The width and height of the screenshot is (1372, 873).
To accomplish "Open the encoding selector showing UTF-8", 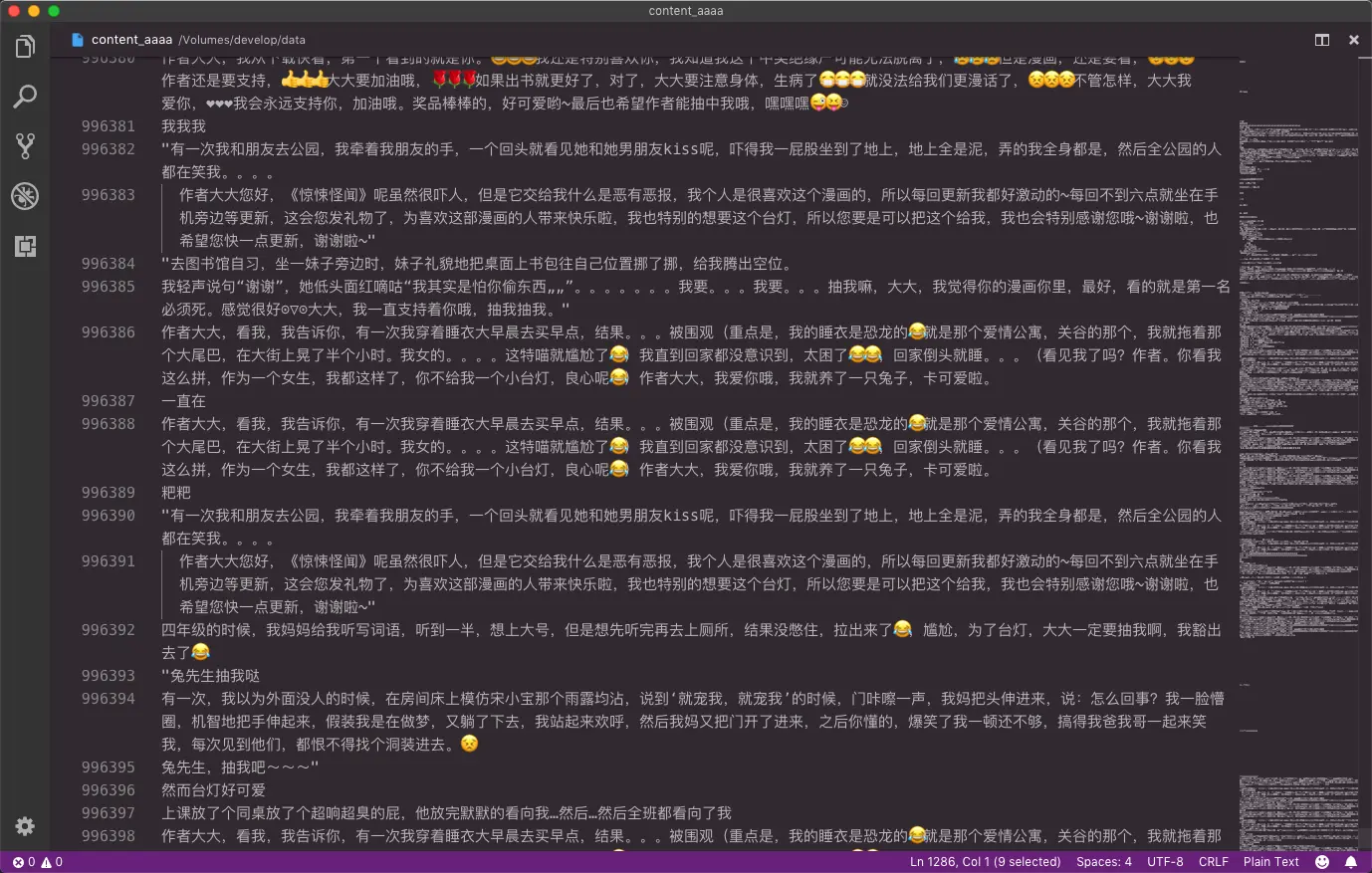I will coord(1164,862).
